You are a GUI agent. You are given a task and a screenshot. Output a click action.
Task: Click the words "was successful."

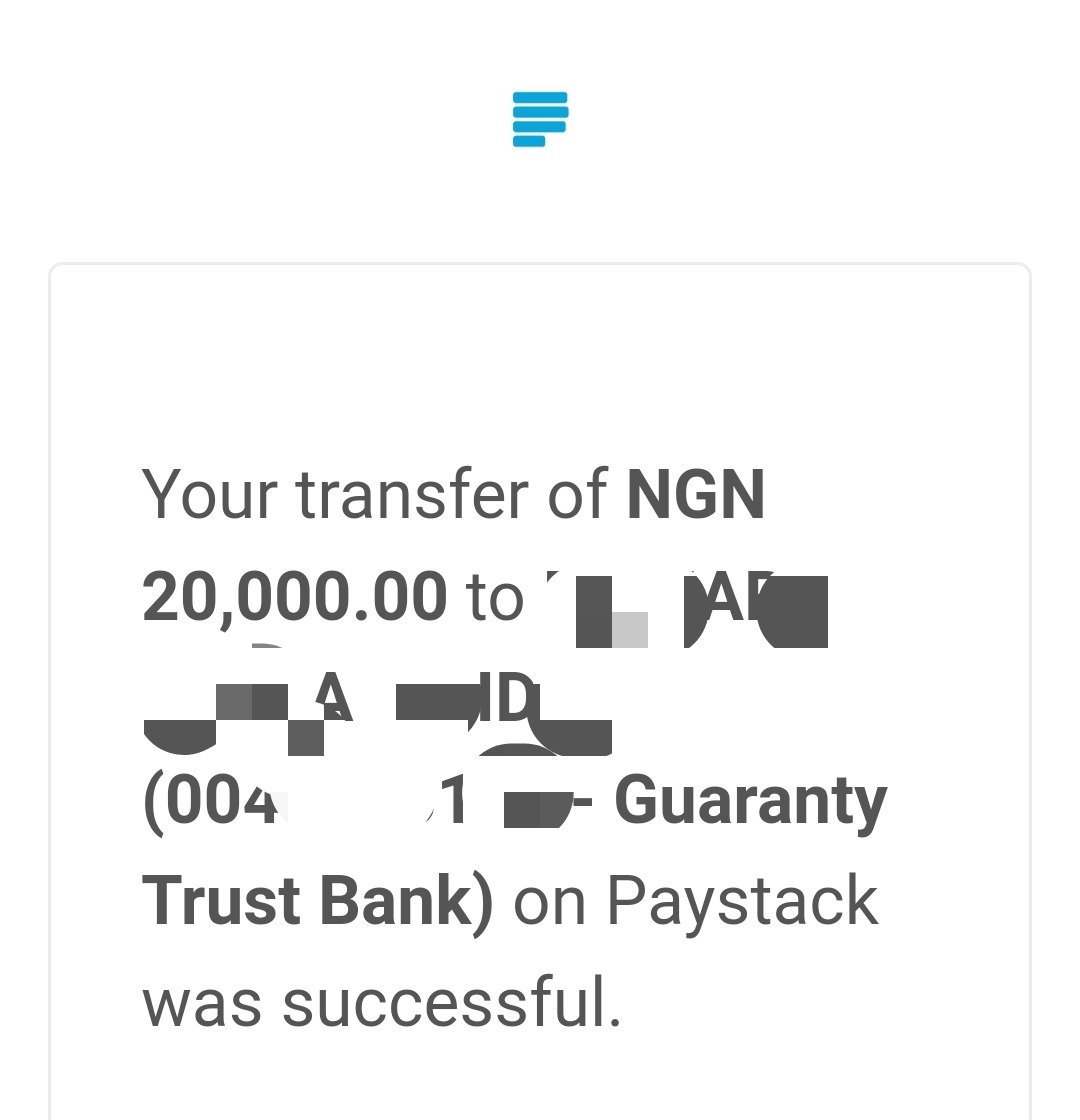(382, 1001)
